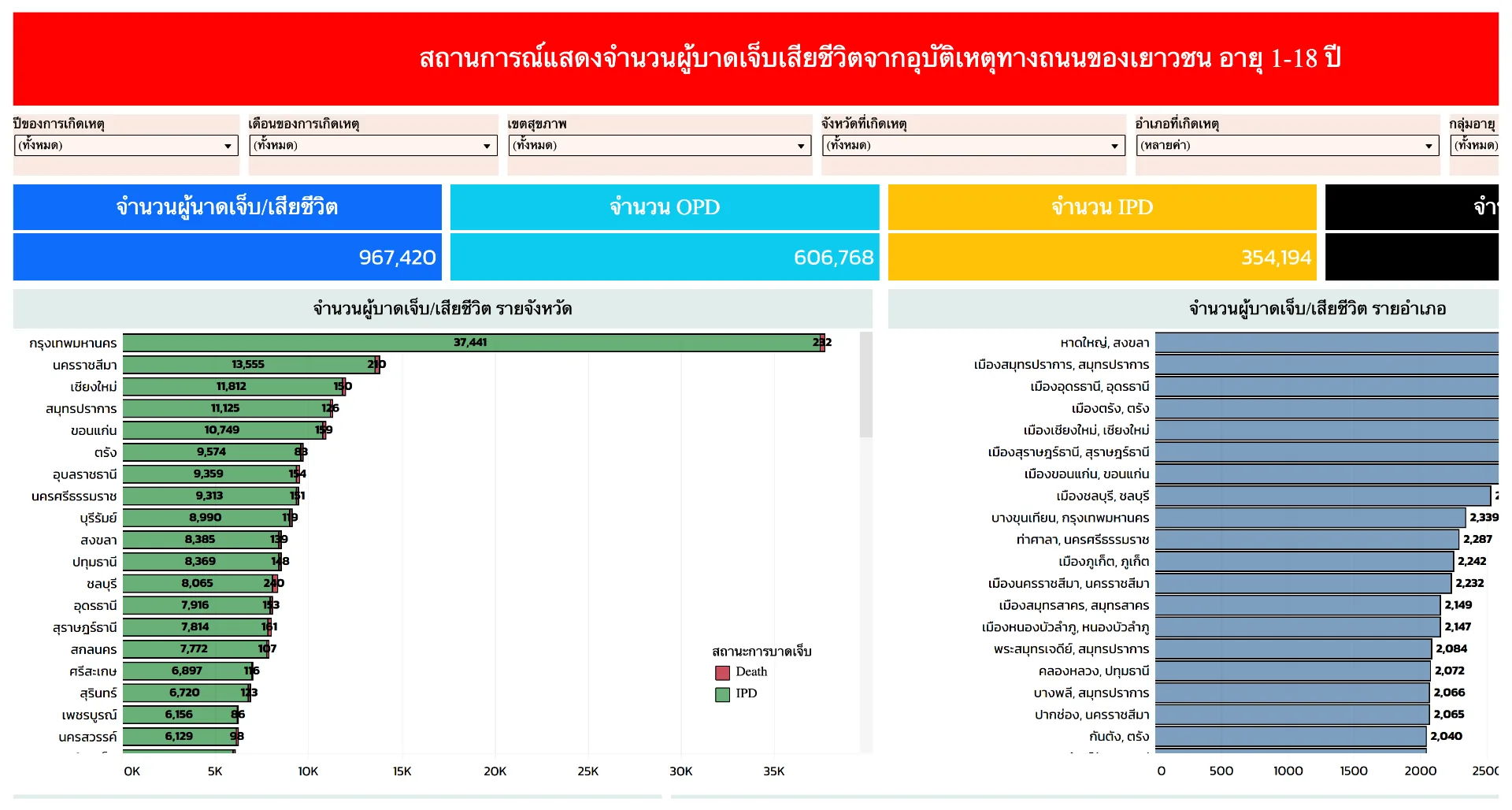Select the เมืองภูเก็ต bar showing 2,242
1512x810 pixels.
(x=1304, y=562)
